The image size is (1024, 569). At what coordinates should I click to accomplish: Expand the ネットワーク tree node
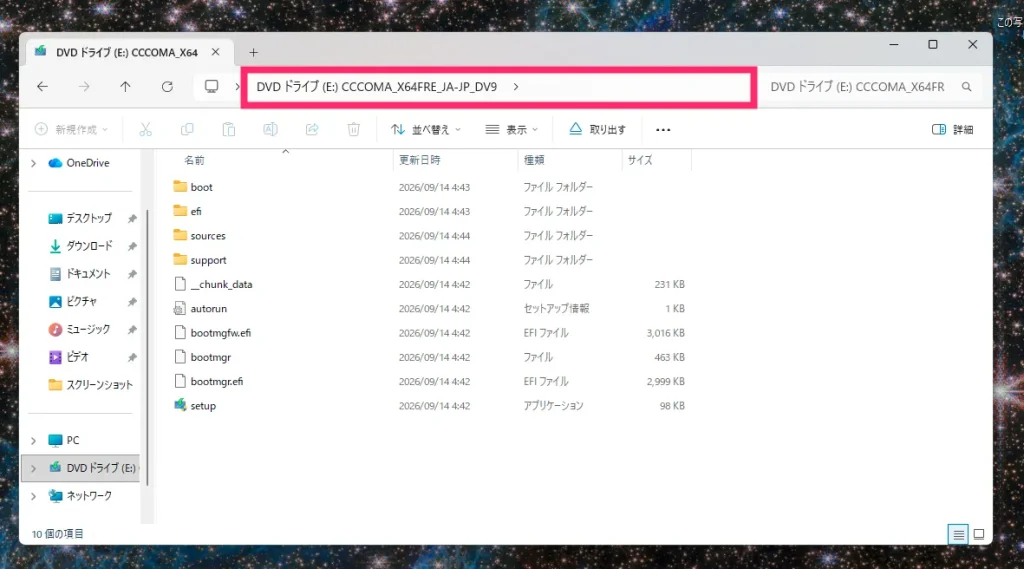click(x=33, y=496)
